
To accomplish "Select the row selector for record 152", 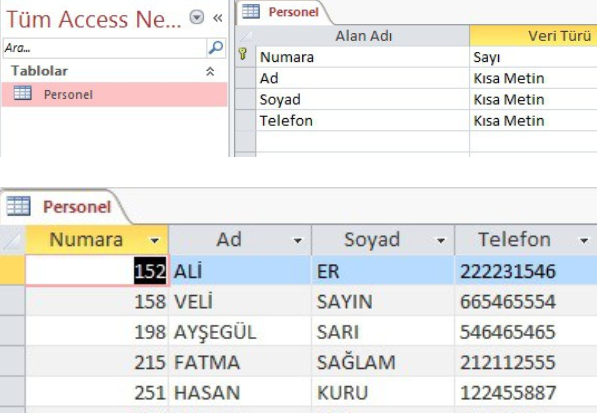I will [x=12, y=270].
